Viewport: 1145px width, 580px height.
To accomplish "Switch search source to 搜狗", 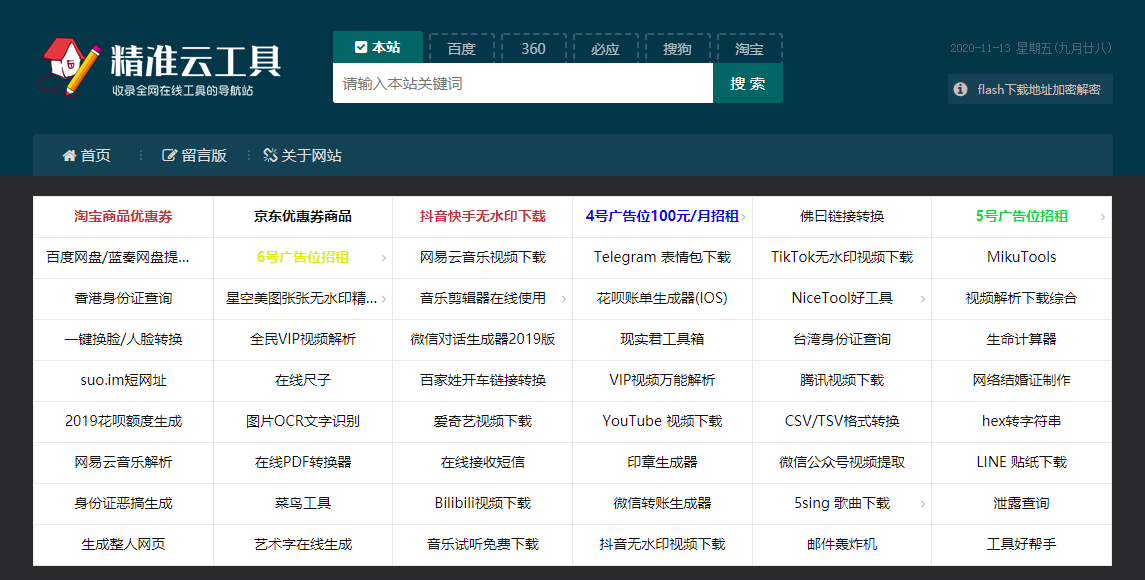I will point(677,48).
